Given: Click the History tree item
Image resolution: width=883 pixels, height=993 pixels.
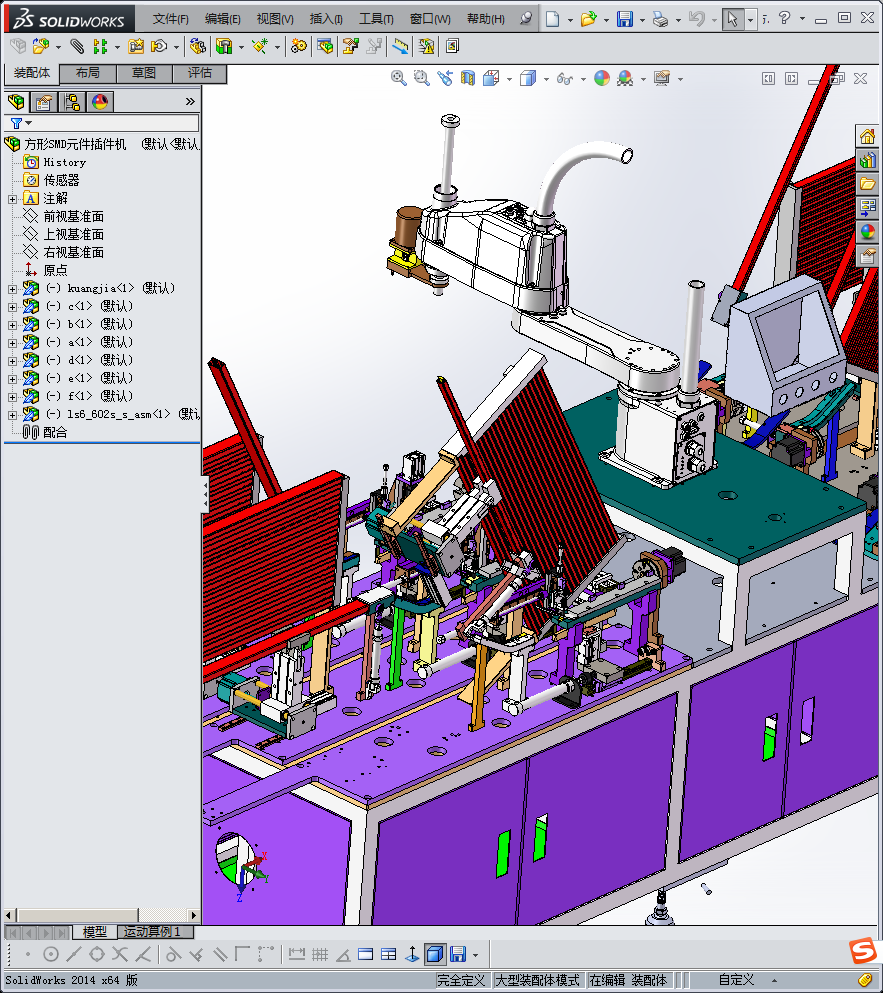Looking at the screenshot, I should [65, 163].
